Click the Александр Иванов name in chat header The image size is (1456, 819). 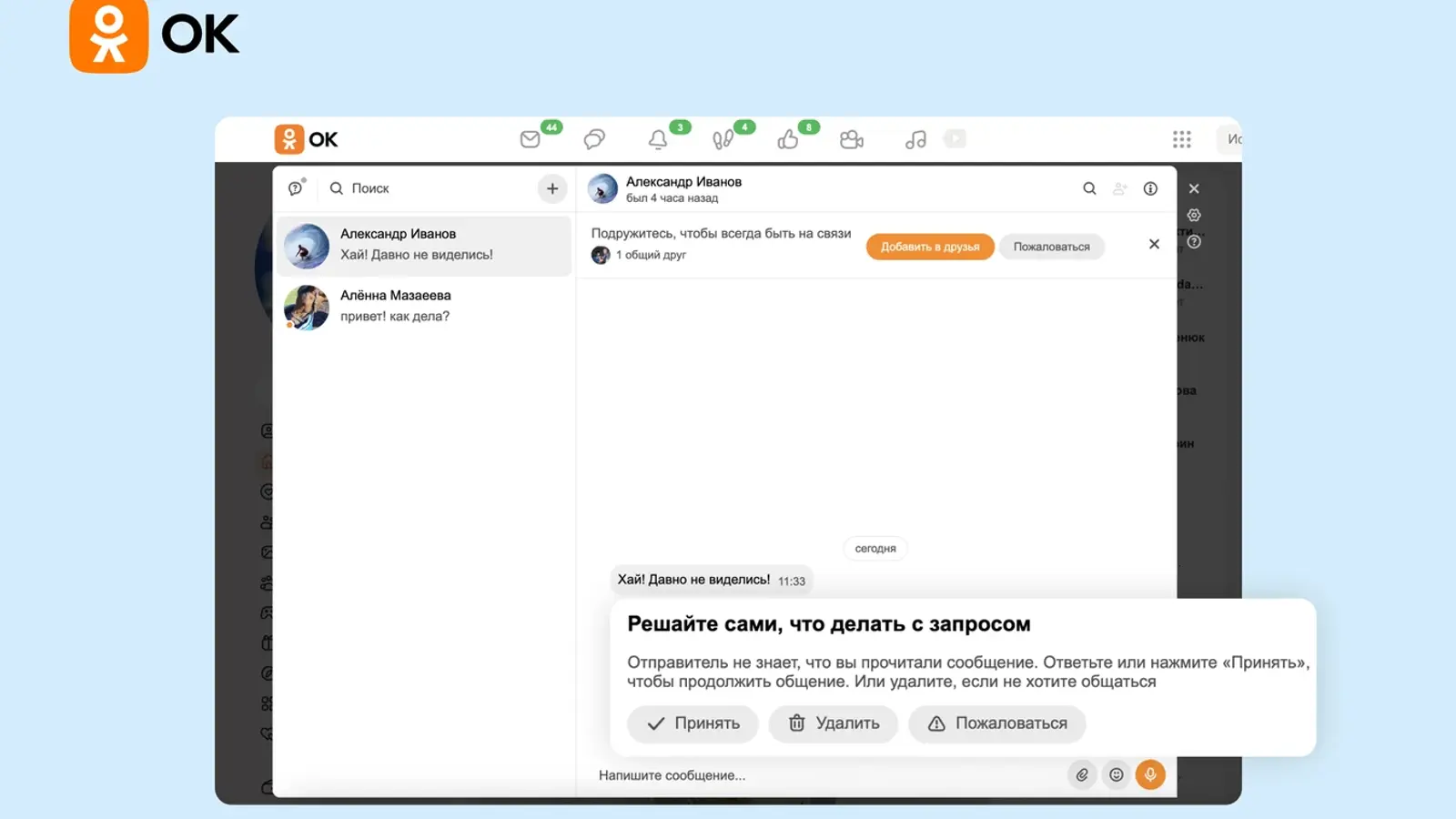tap(683, 182)
